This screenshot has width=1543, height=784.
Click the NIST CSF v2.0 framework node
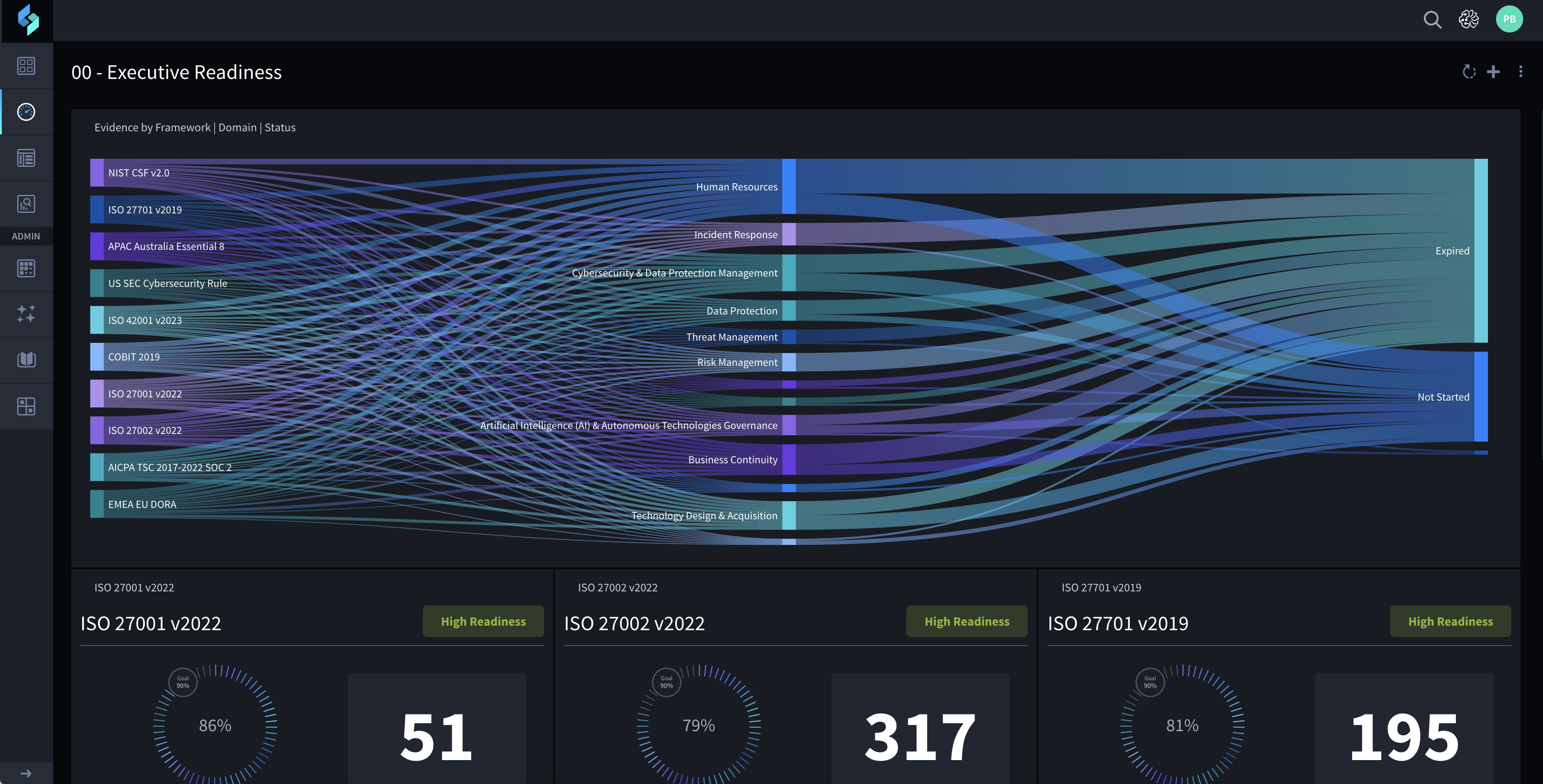[x=97, y=172]
